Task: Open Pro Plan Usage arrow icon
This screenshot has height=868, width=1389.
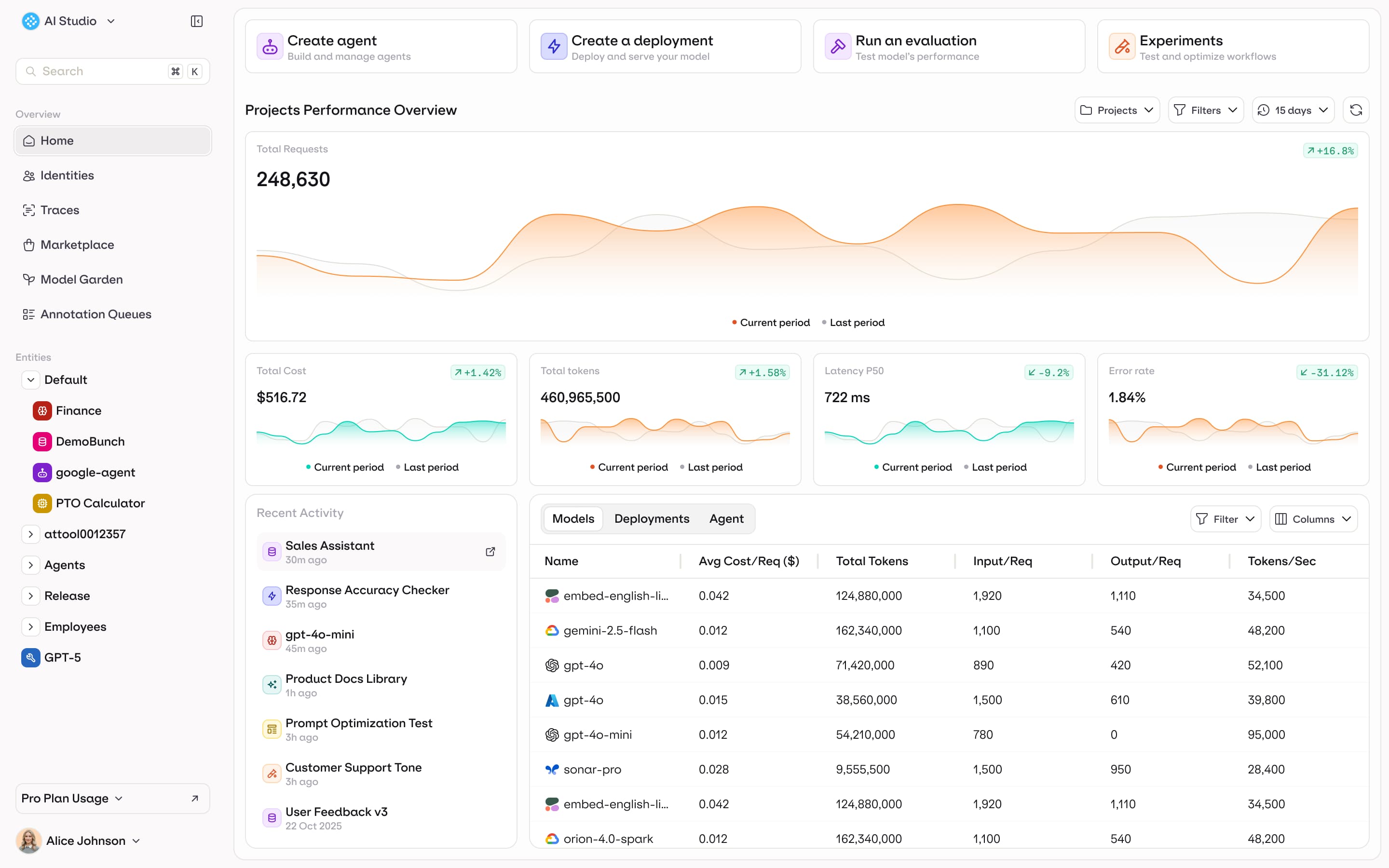Action: [194, 799]
